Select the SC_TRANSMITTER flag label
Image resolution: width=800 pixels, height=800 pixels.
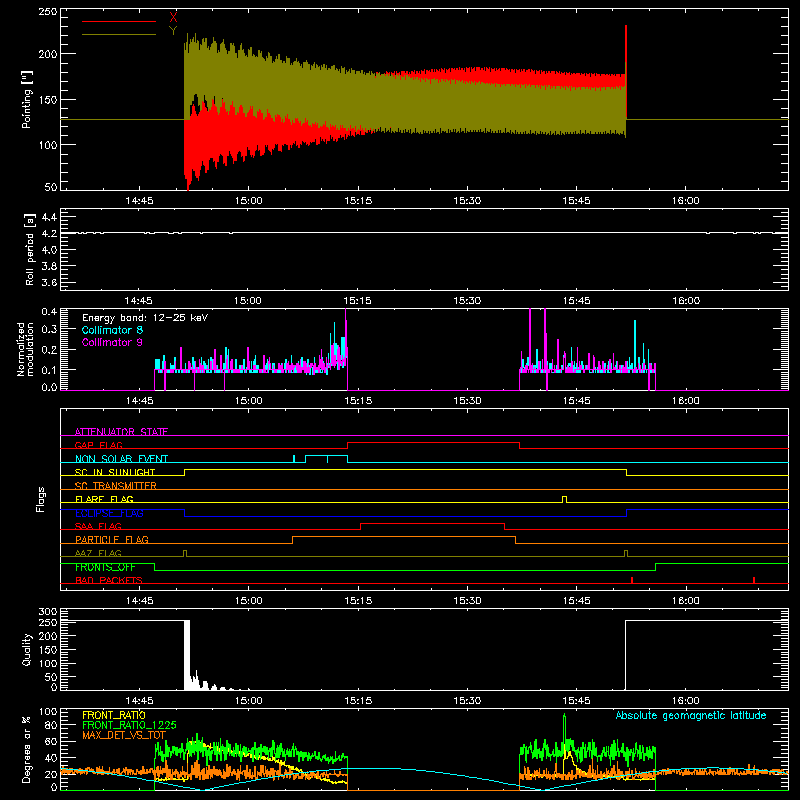(x=116, y=486)
